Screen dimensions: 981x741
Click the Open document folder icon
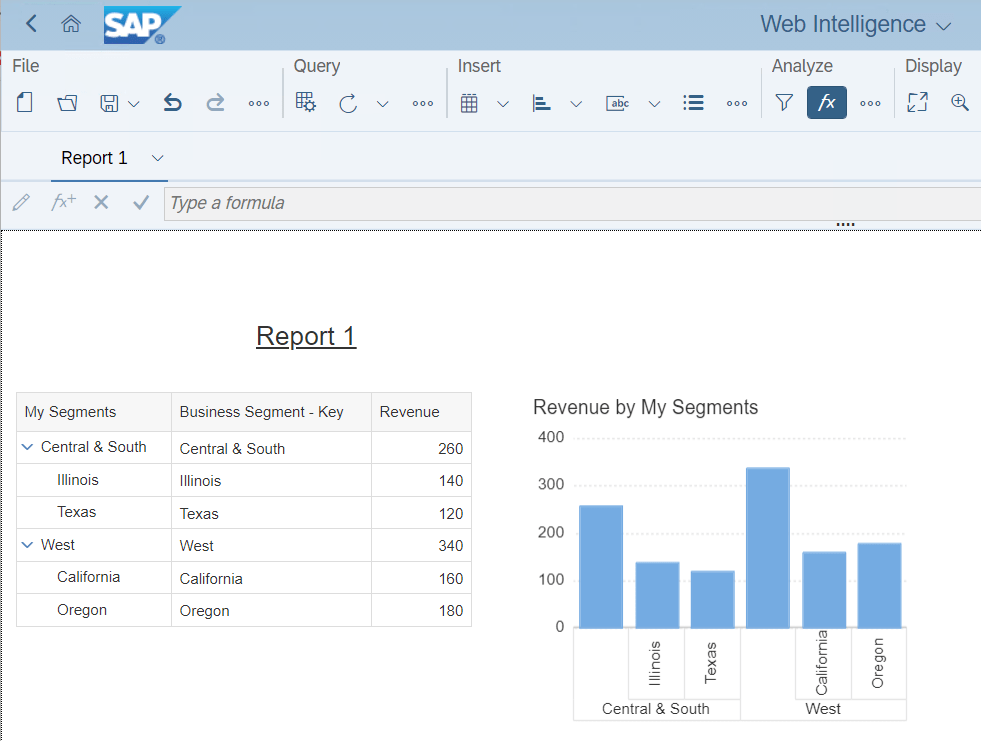(67, 103)
